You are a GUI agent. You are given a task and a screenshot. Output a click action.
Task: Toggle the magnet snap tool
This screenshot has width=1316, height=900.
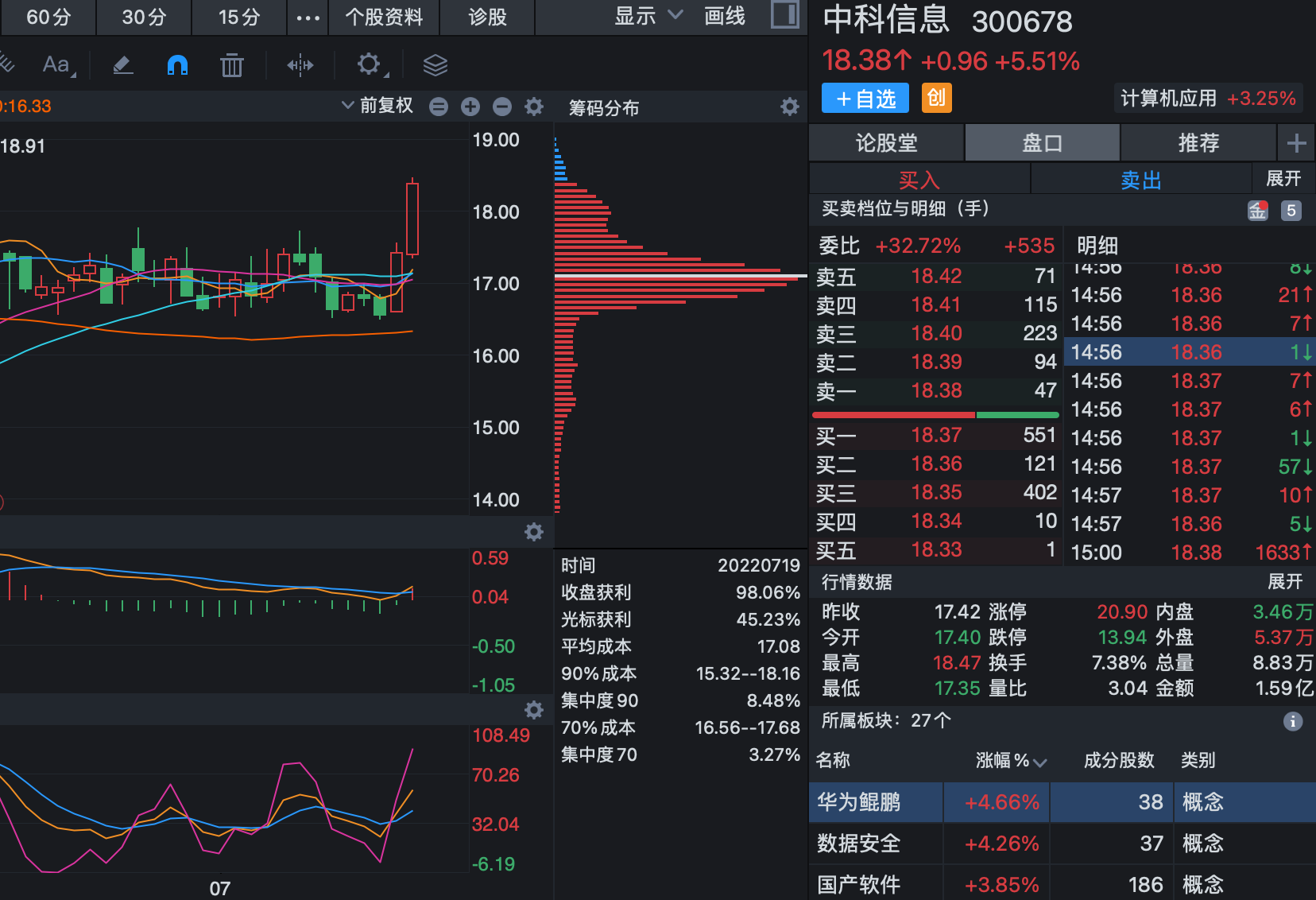177,65
